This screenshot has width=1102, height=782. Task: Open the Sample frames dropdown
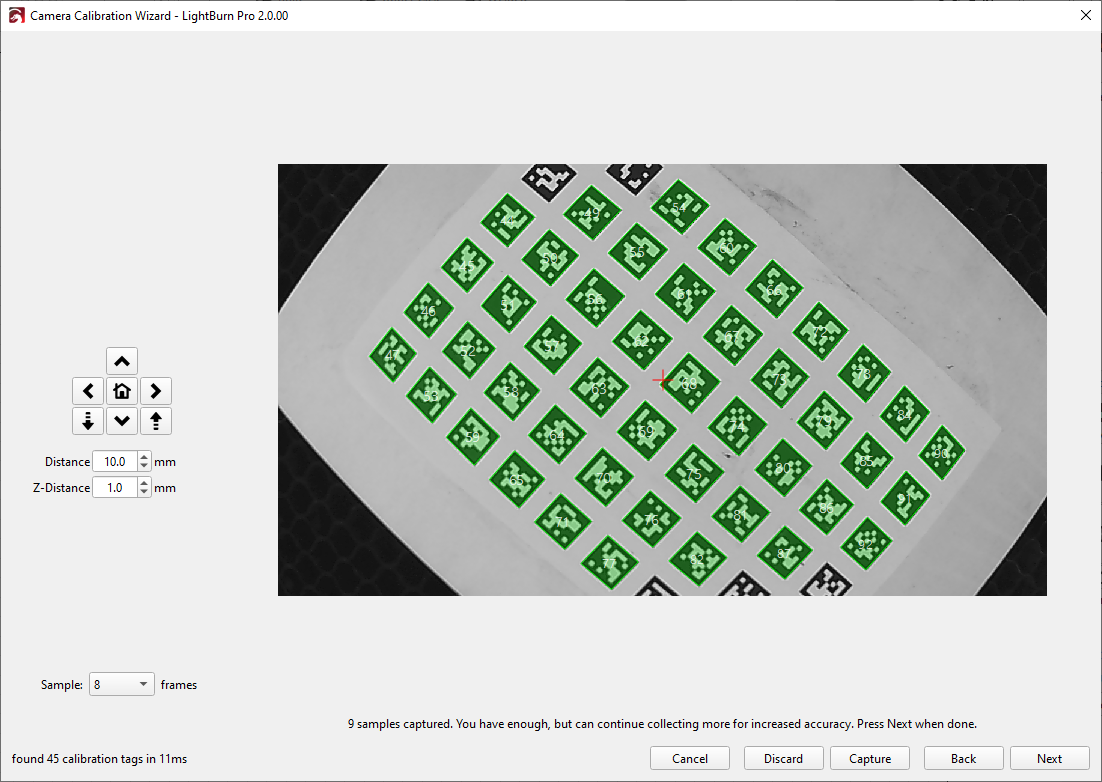tap(122, 685)
